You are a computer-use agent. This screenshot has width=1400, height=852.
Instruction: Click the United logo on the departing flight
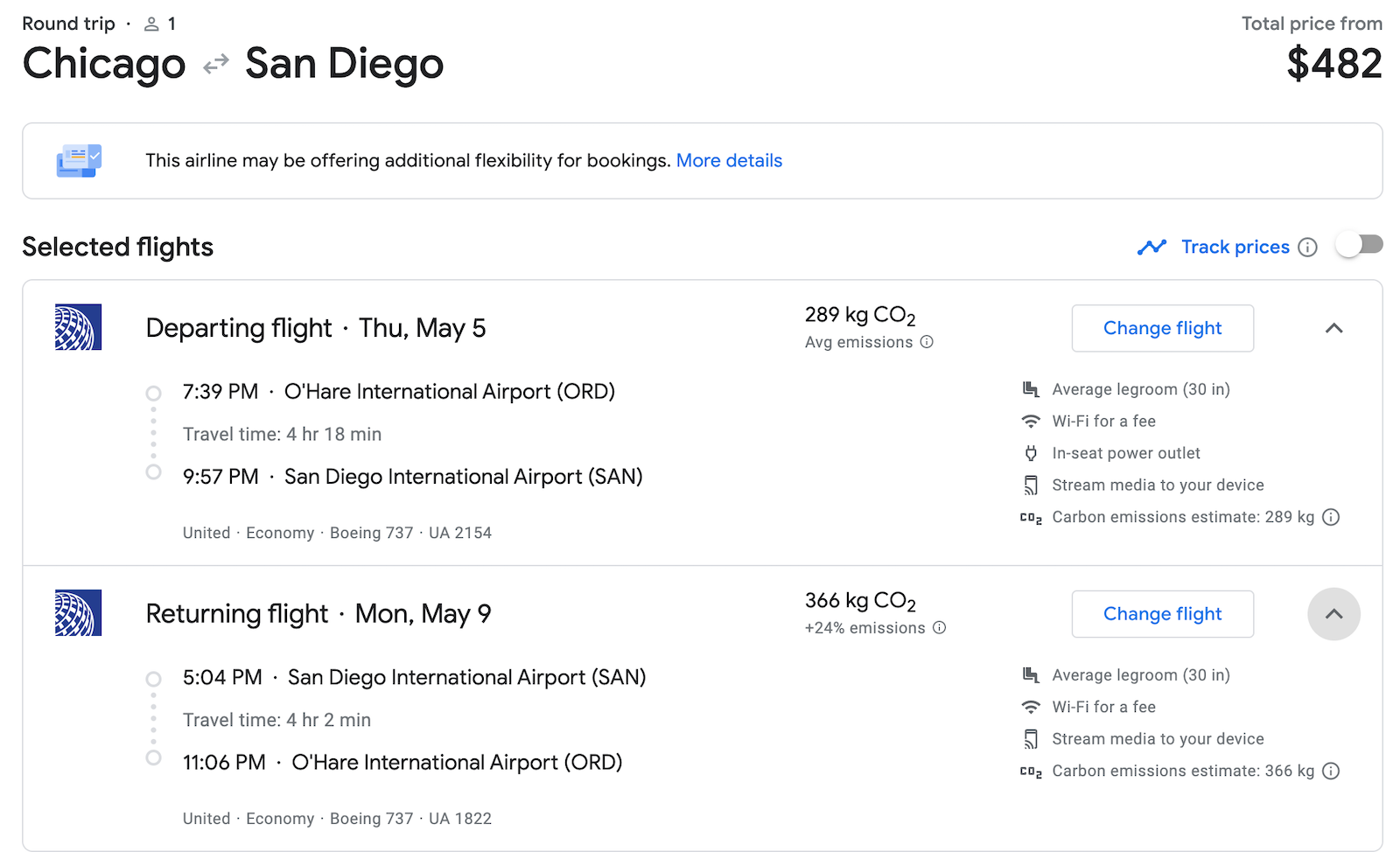click(x=79, y=327)
